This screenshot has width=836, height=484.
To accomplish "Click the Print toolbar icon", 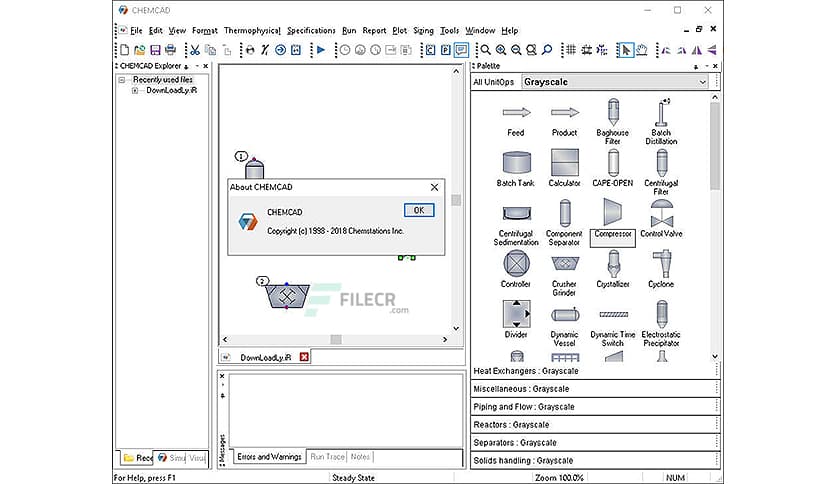I will (x=171, y=50).
